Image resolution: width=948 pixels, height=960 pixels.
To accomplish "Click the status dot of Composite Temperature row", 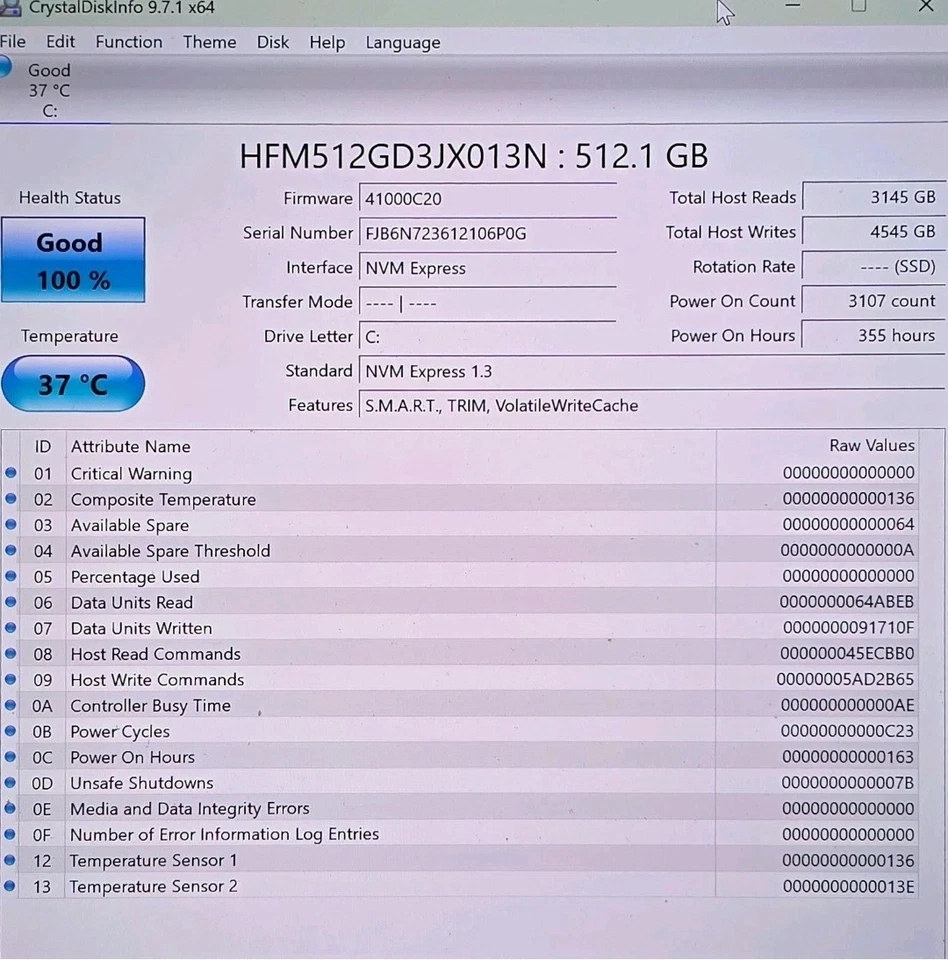I will tap(10, 498).
